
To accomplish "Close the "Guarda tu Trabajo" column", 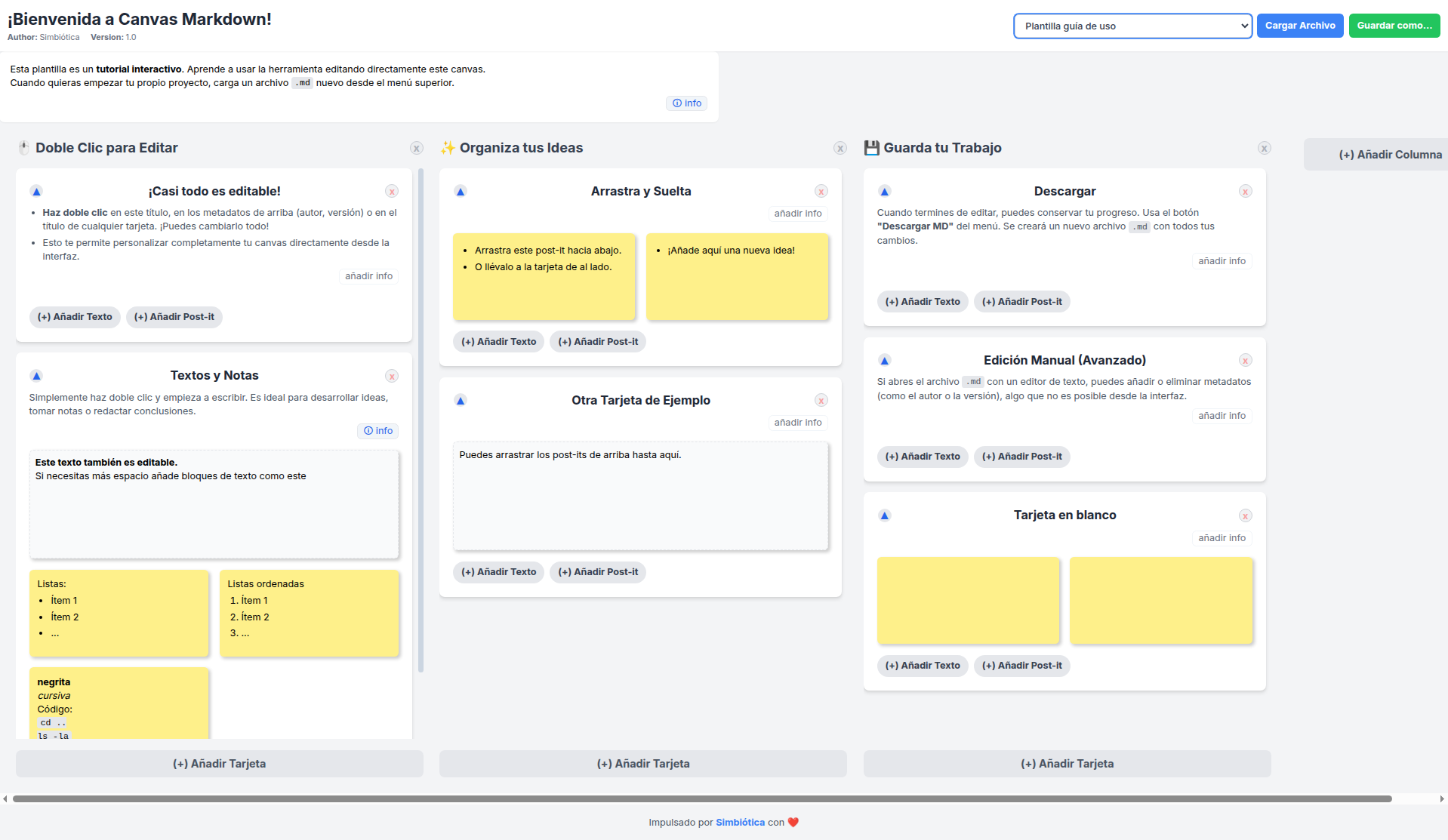I will 1265,148.
